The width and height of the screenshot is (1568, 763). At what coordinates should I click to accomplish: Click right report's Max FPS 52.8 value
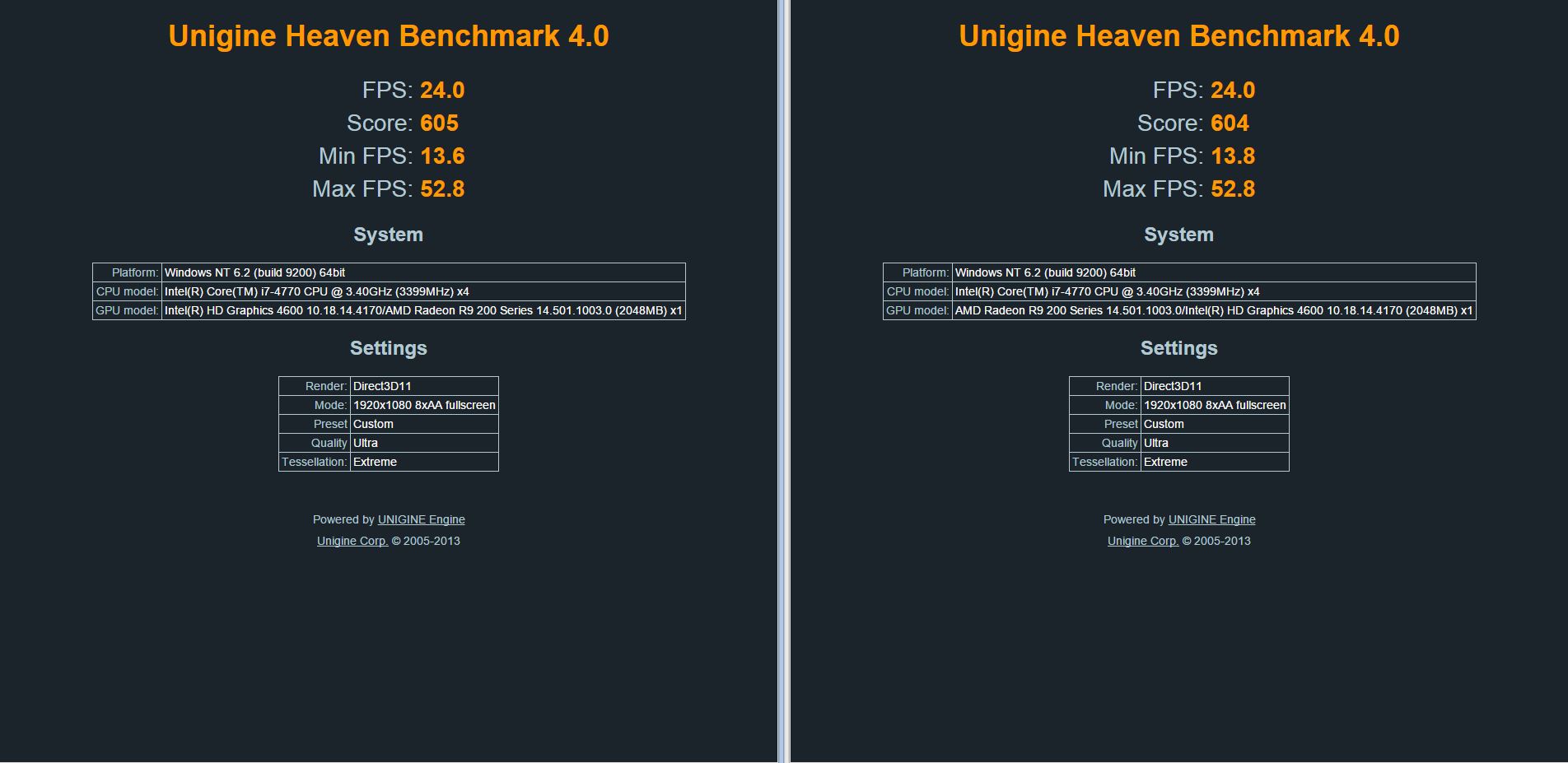(x=1233, y=189)
